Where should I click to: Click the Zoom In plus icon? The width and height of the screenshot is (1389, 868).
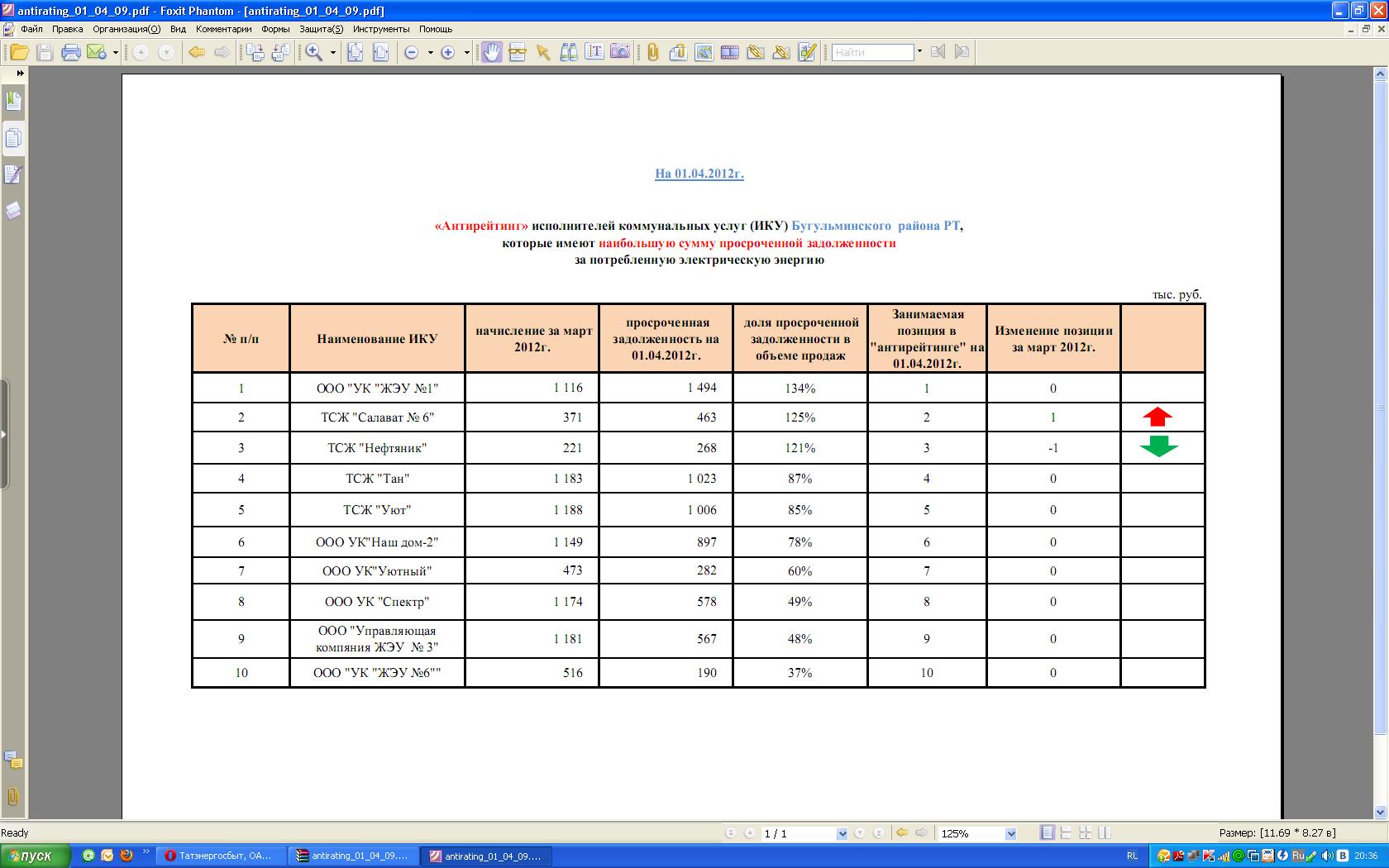point(448,53)
